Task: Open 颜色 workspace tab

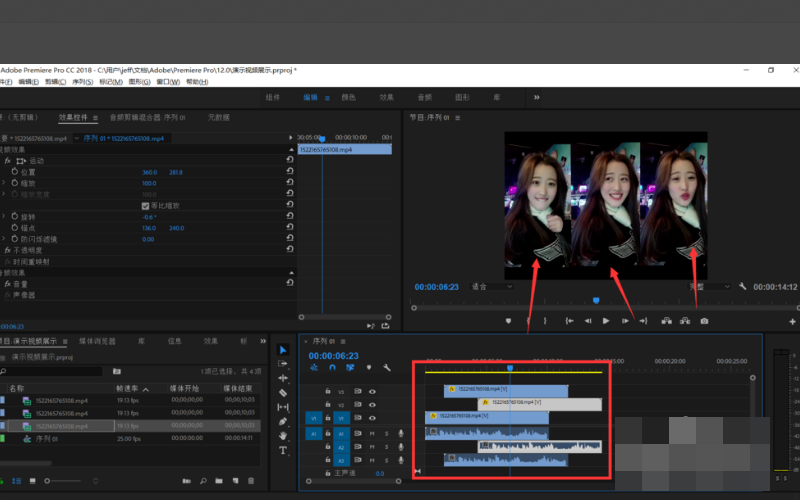Action: (x=348, y=97)
